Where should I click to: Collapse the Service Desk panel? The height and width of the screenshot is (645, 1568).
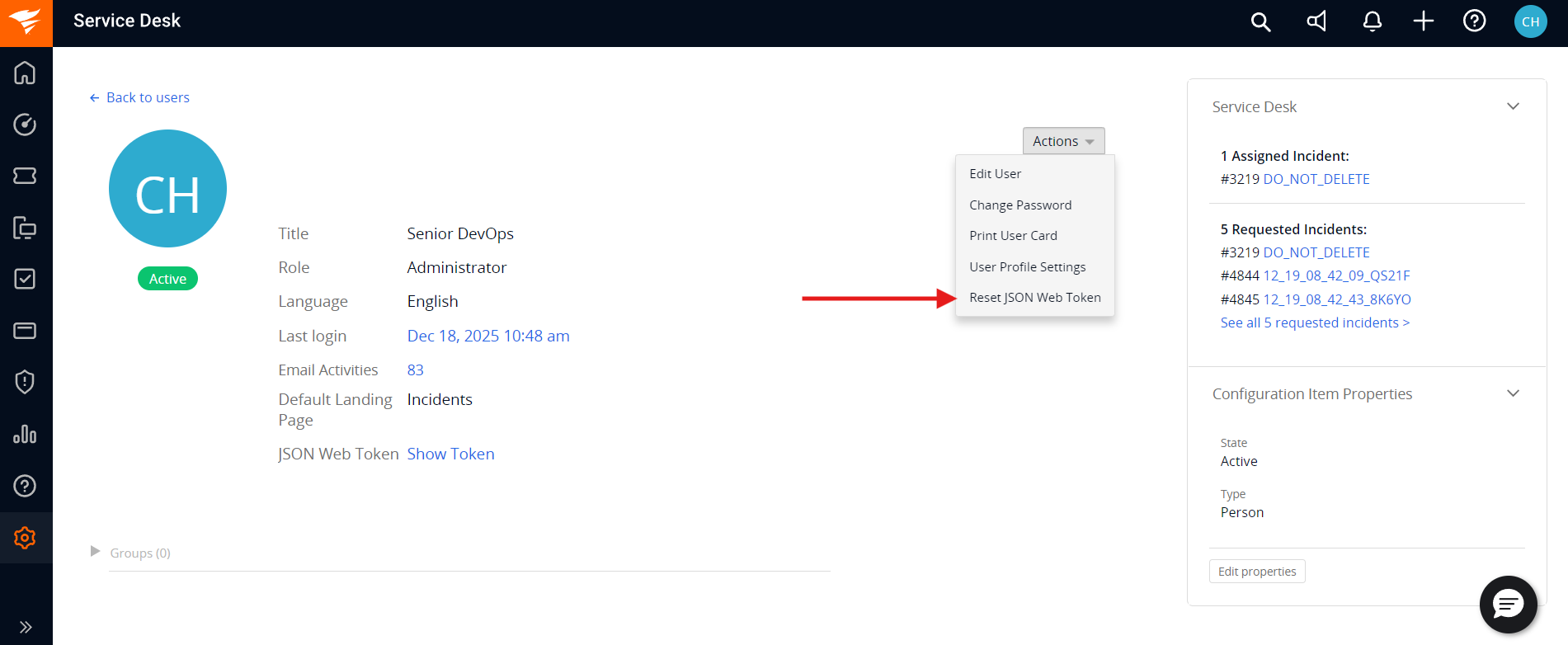pos(1513,106)
